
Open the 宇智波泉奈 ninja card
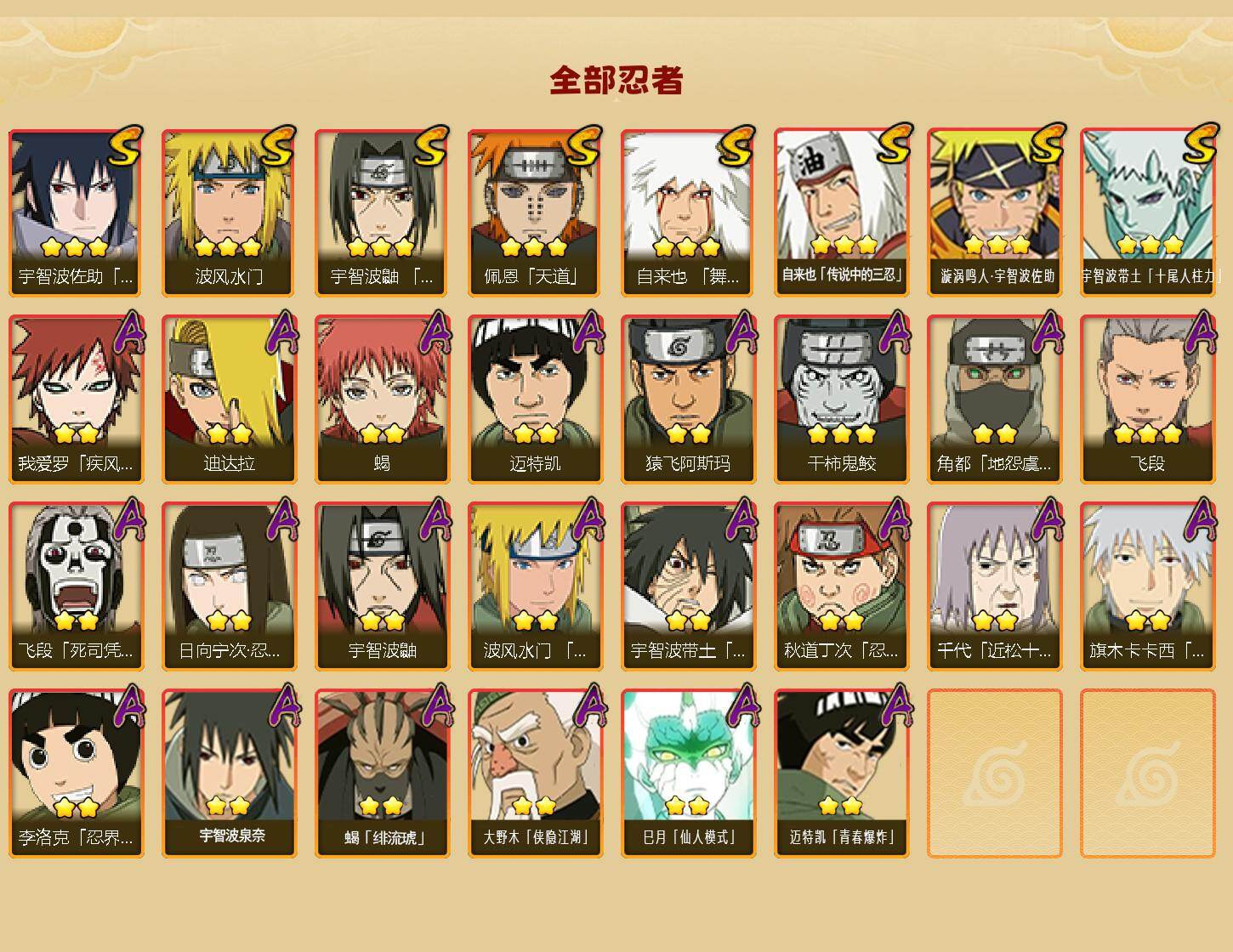point(229,773)
